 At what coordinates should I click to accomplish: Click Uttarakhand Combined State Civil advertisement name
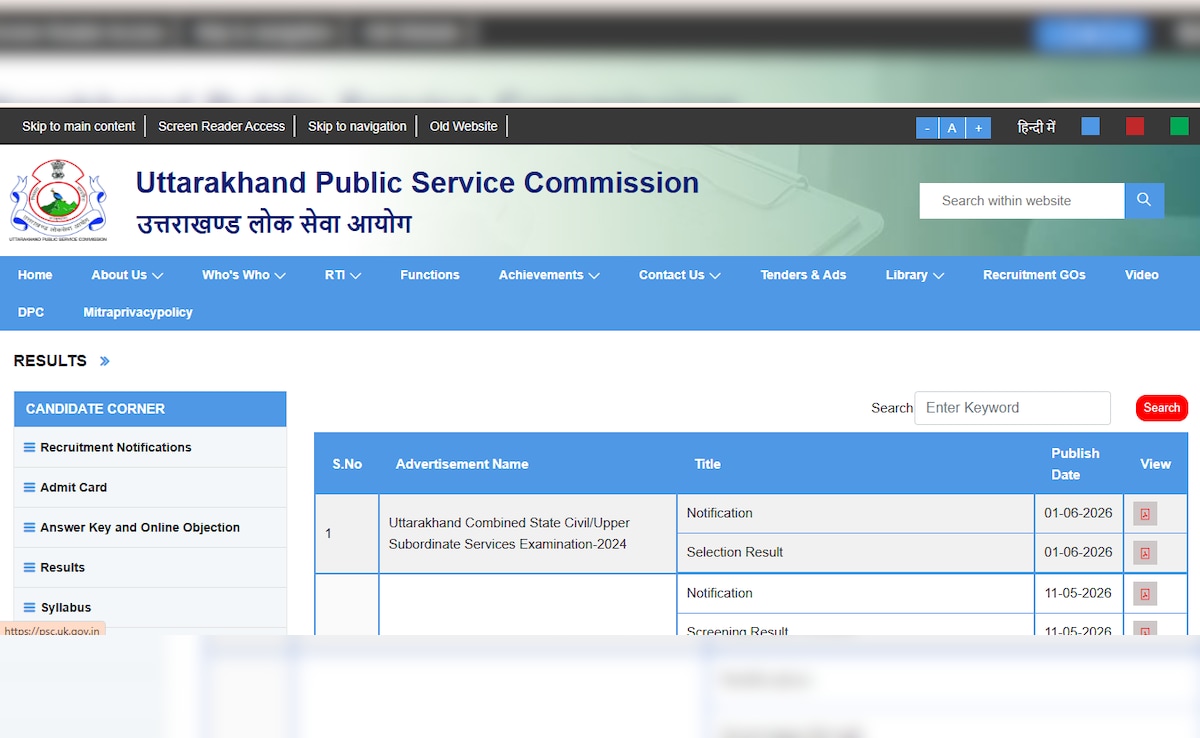pyautogui.click(x=509, y=534)
